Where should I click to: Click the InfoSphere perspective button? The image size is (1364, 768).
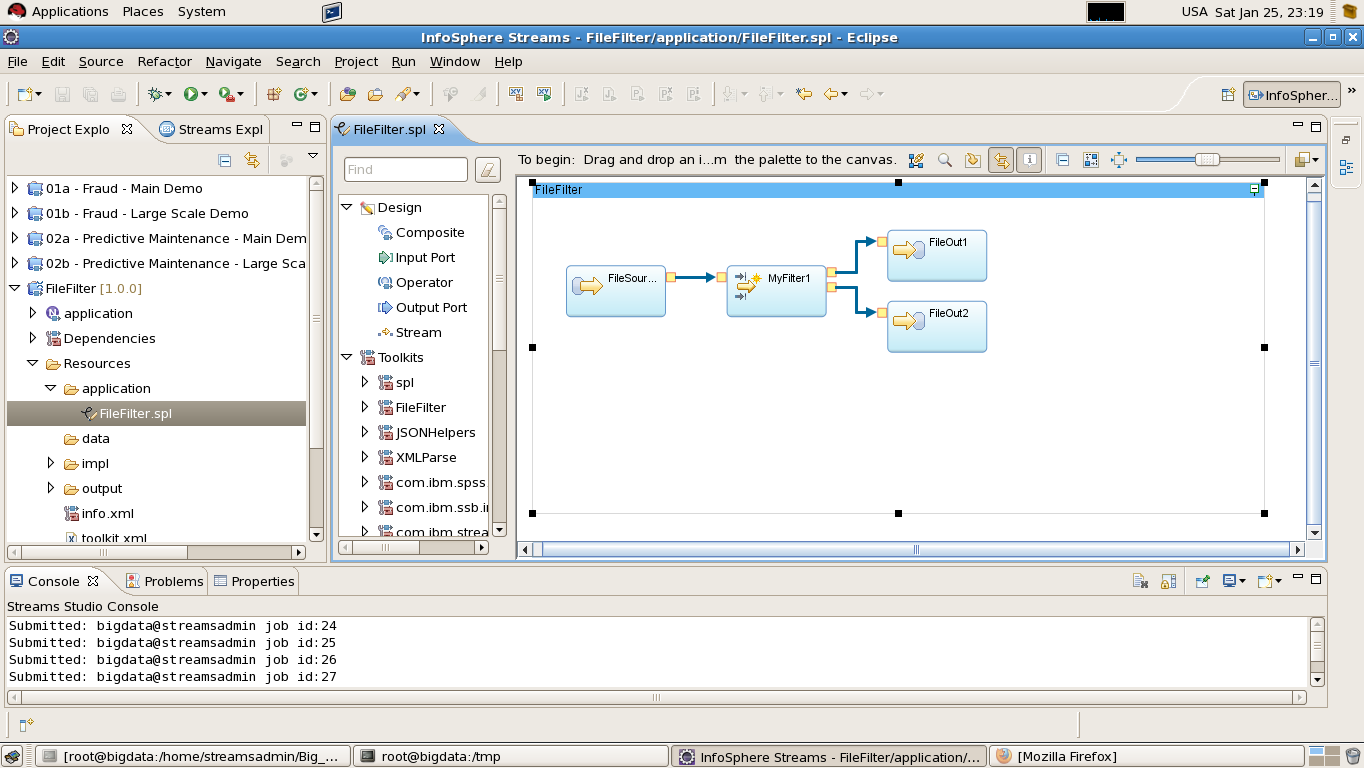(x=1292, y=95)
